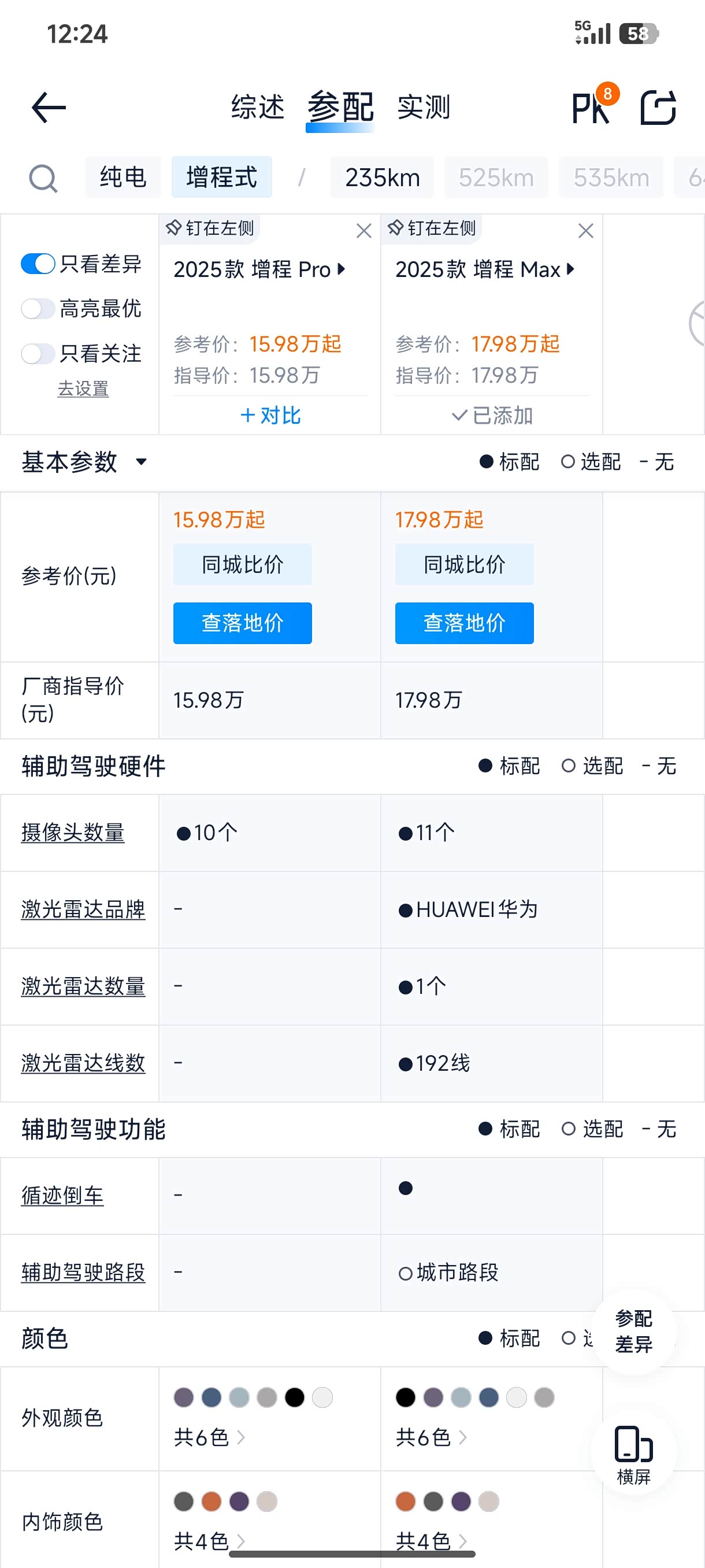This screenshot has width=705, height=1568.
Task: Remove the 2025款 增程 Pro column
Action: 363,231
